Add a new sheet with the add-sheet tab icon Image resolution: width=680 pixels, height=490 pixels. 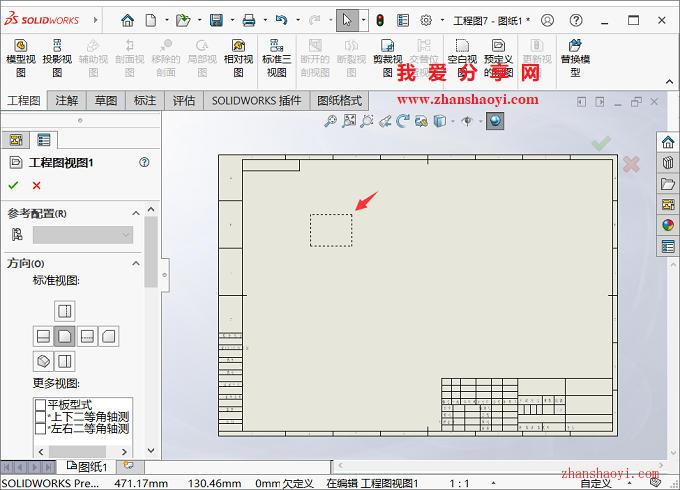[129, 466]
